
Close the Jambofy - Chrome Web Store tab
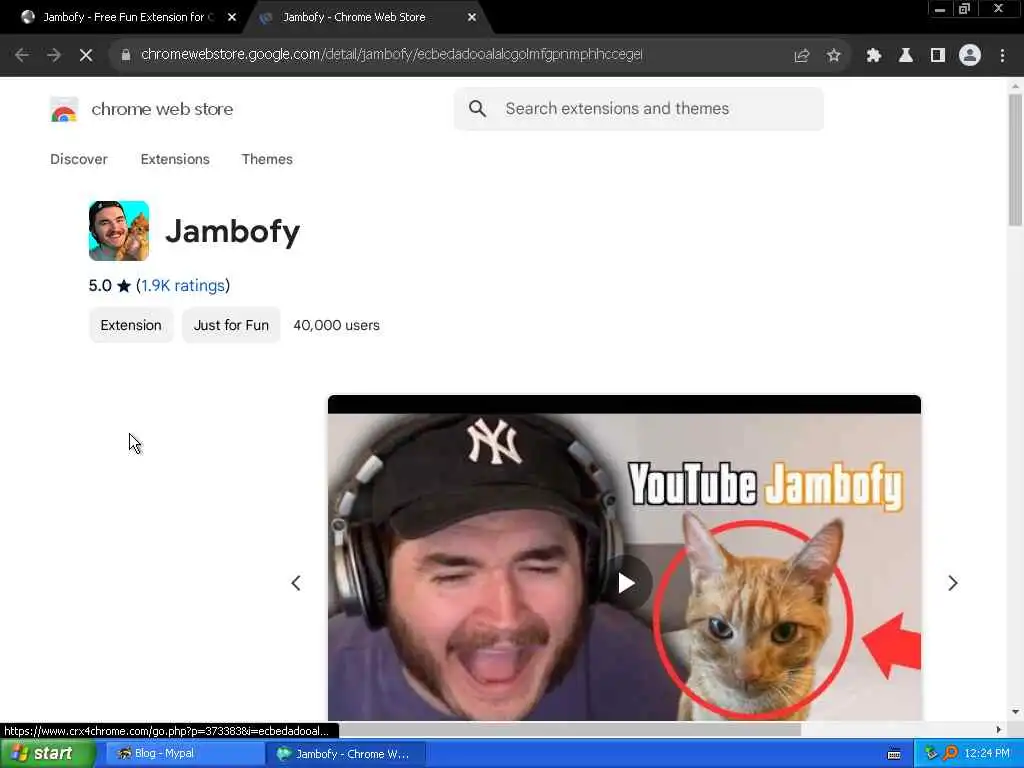point(472,18)
